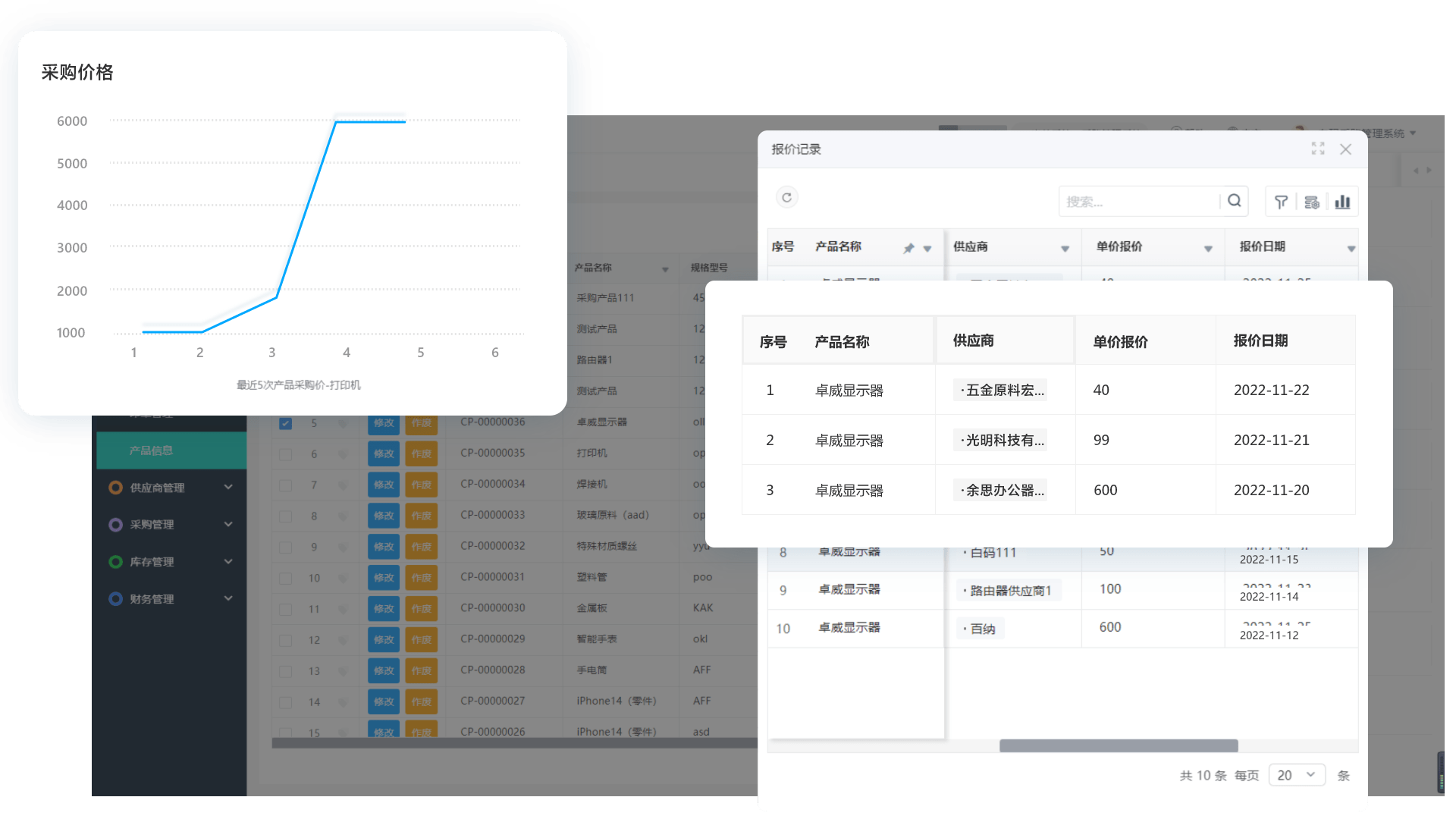Click 每页 20 条 dropdown control

click(x=1297, y=775)
